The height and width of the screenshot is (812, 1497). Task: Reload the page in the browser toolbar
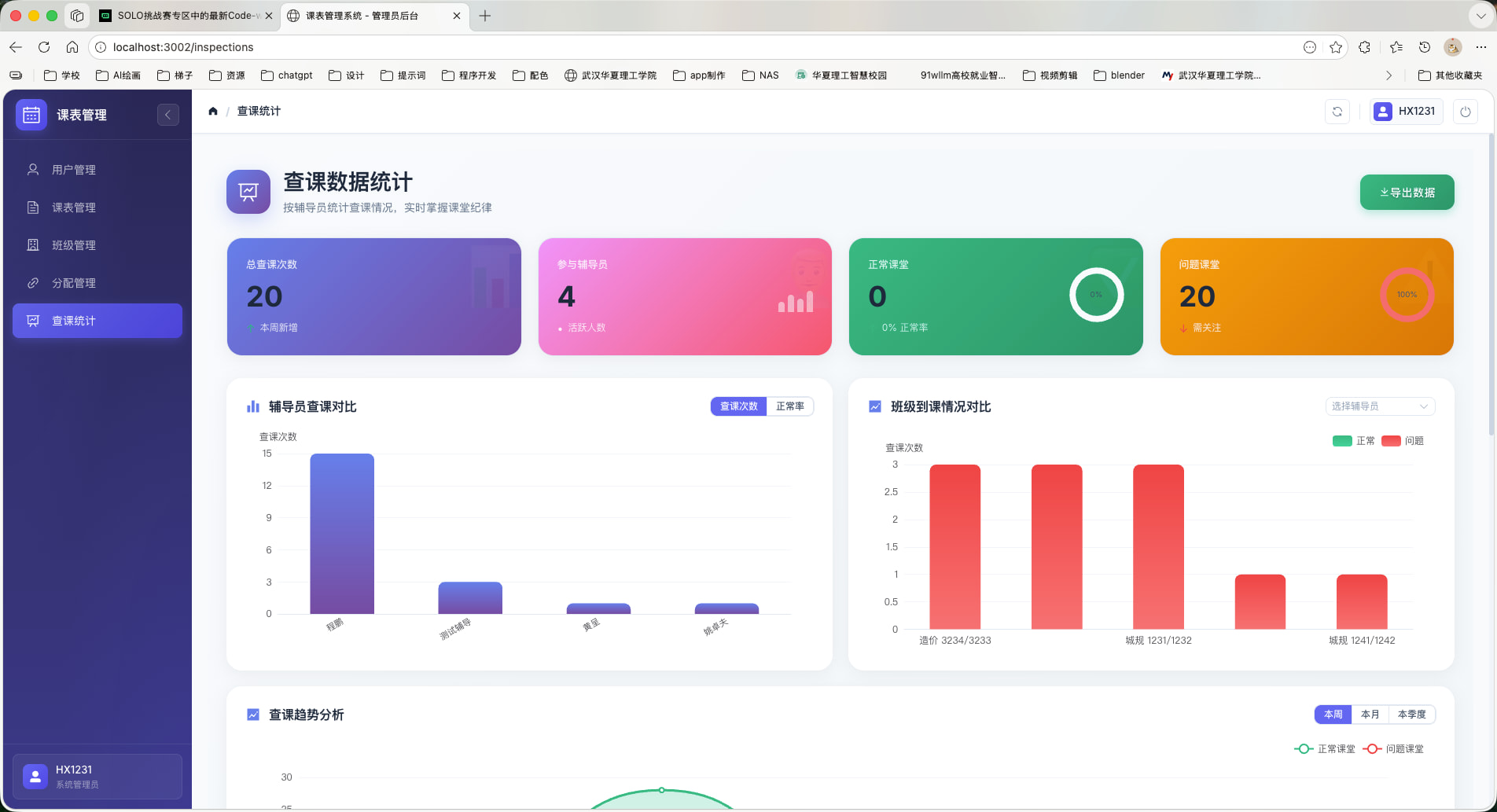click(44, 47)
